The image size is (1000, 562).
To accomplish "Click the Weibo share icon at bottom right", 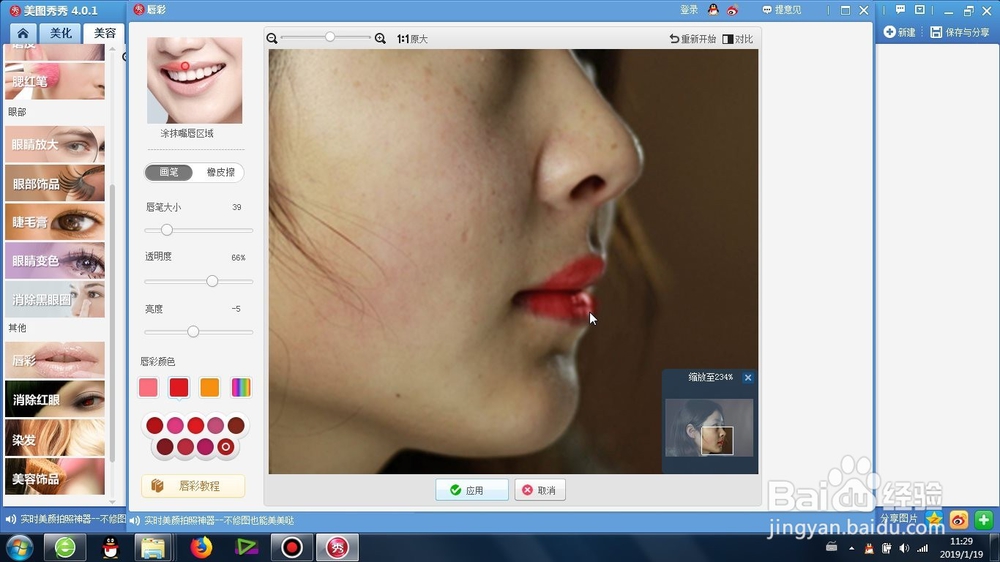I will (x=959, y=519).
